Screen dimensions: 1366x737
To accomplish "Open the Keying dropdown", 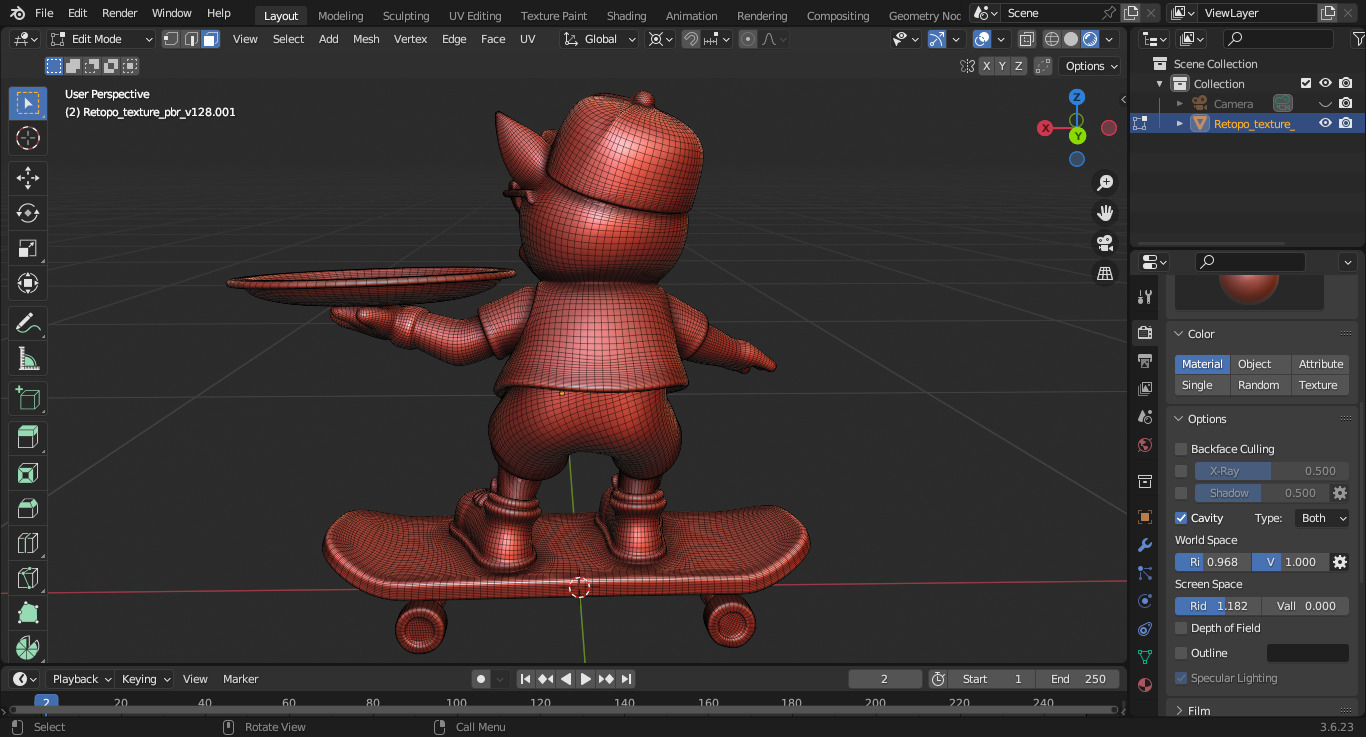I will (x=144, y=679).
